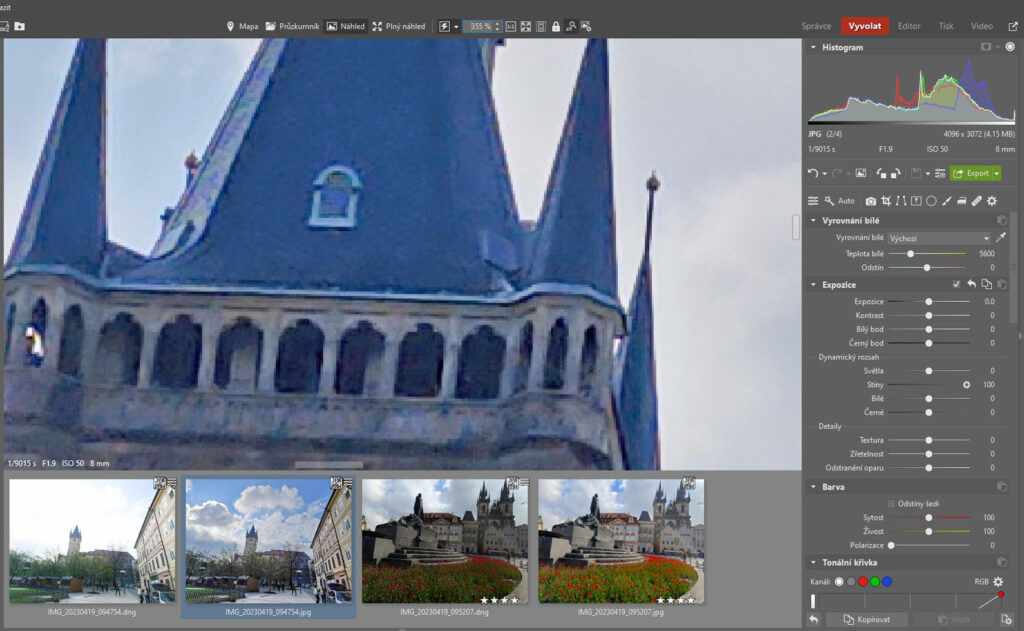
Task: Pick the white balance eyedropper
Action: tap(1001, 238)
